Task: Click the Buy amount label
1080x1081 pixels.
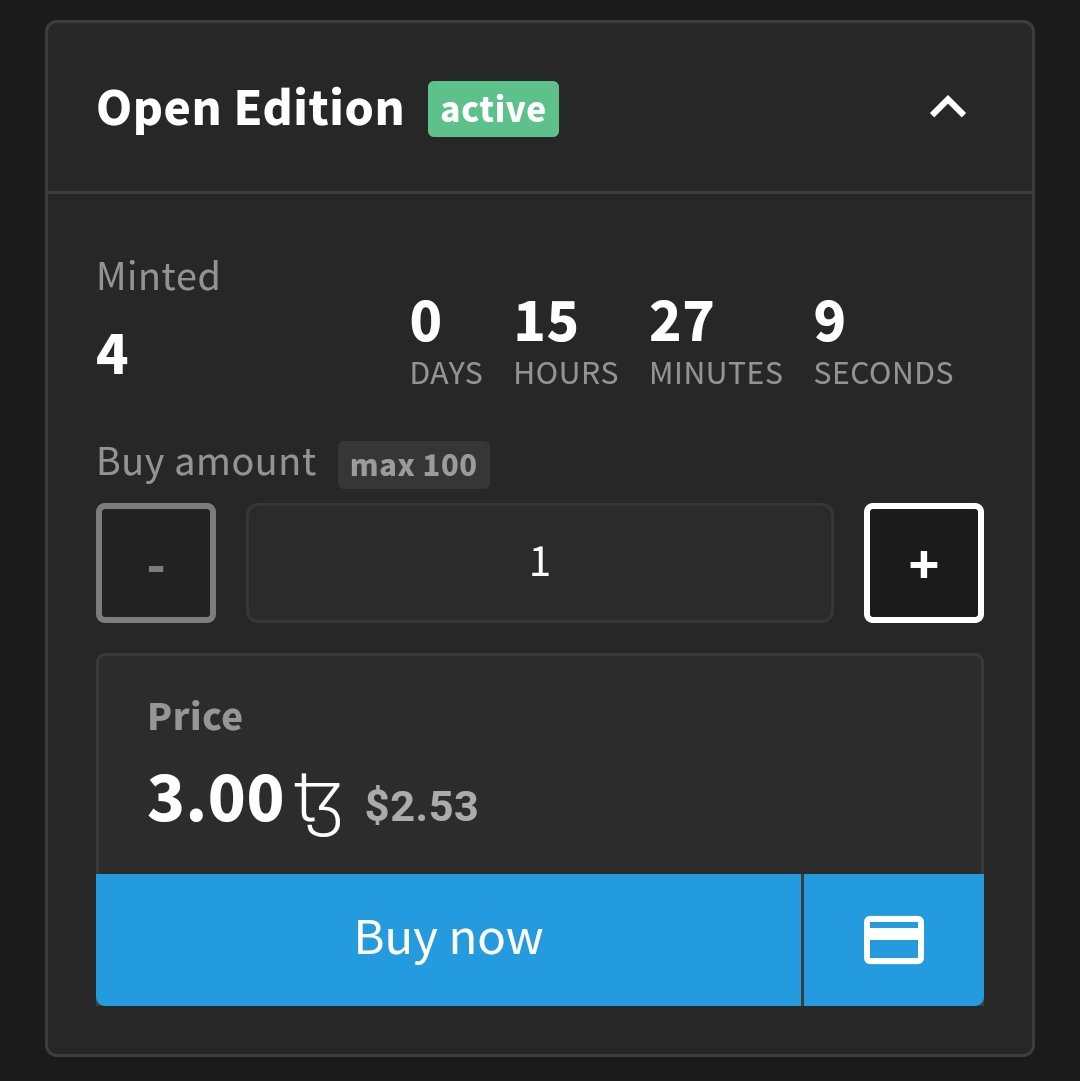Action: pyautogui.click(x=206, y=462)
